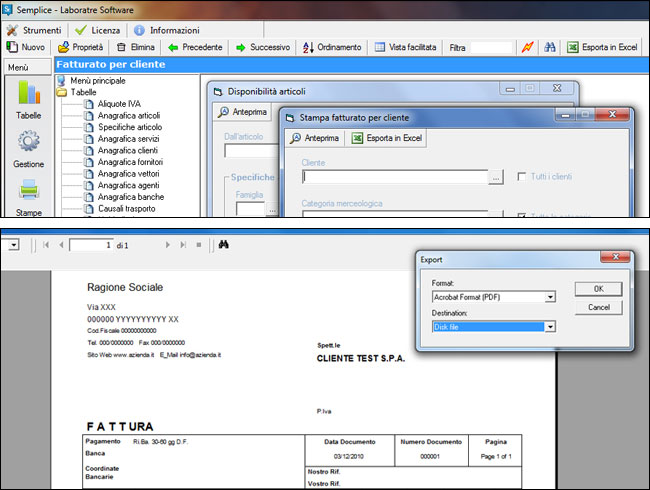650x490 pixels.
Task: Go to Precedente record
Action: (195, 47)
